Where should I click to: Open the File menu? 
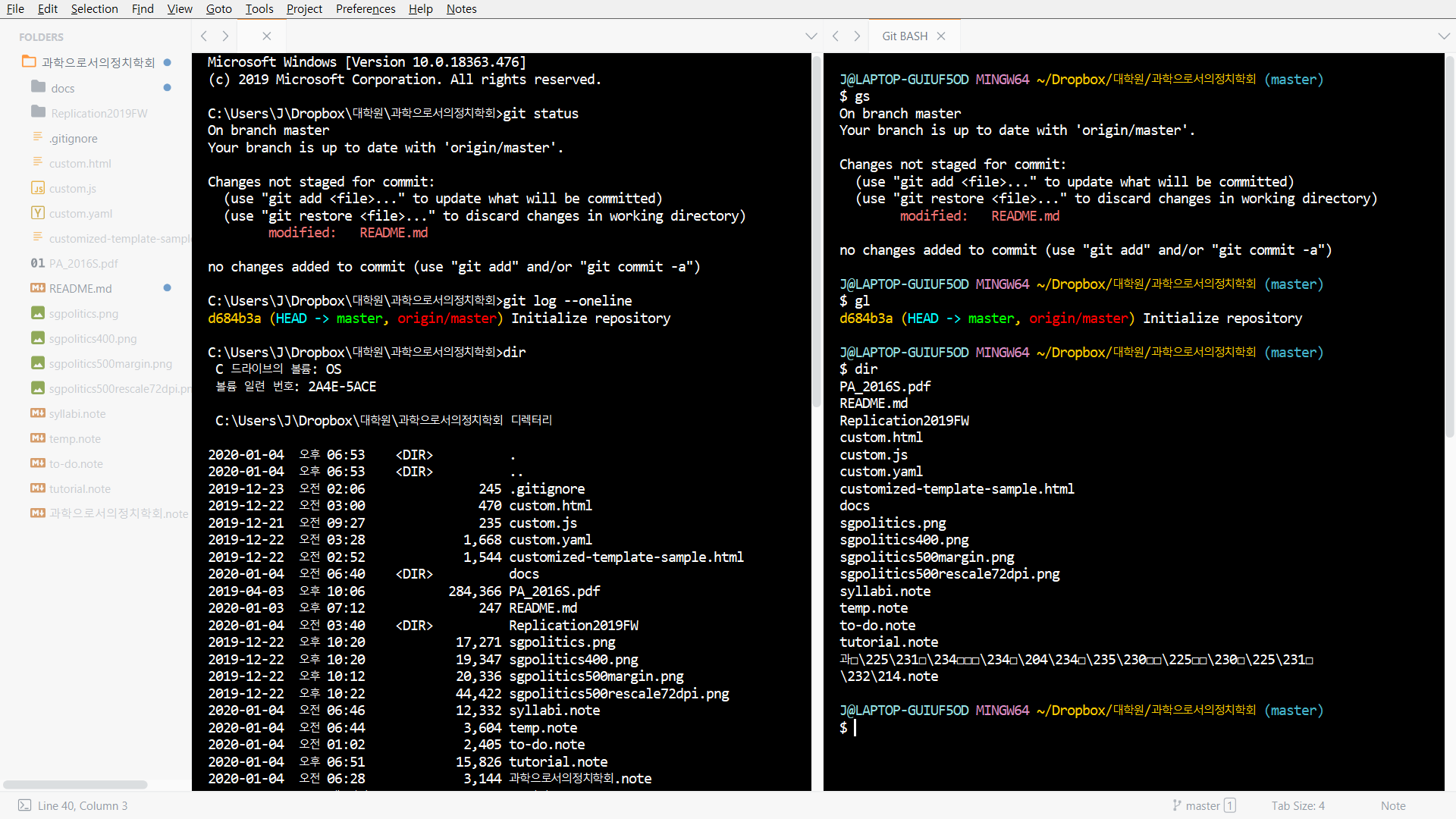(x=15, y=9)
